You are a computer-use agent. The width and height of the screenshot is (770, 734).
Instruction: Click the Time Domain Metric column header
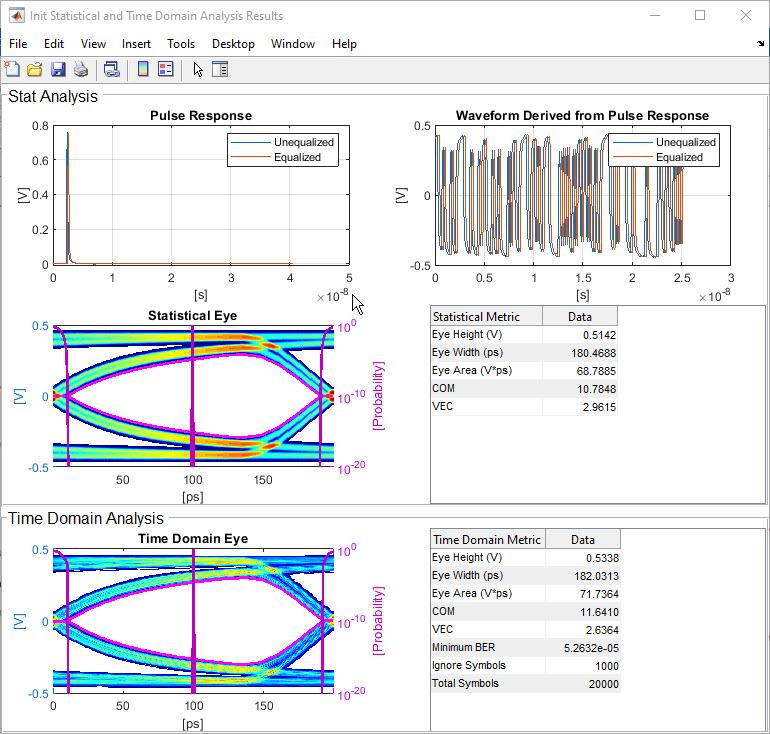pyautogui.click(x=487, y=539)
